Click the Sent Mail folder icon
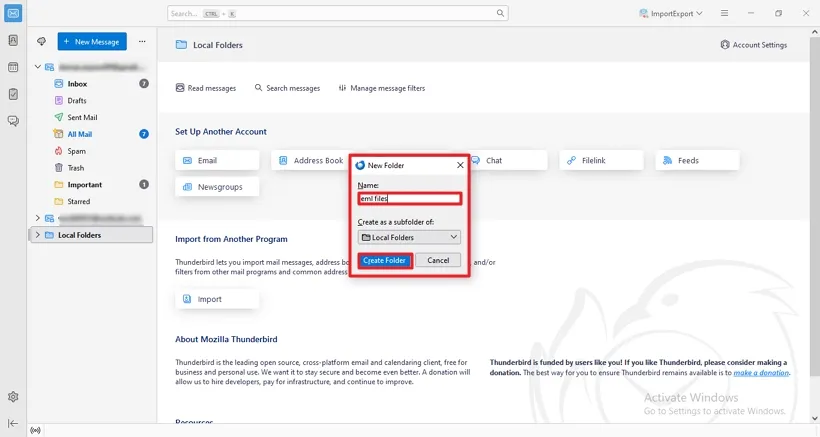820x437 pixels. click(x=59, y=117)
